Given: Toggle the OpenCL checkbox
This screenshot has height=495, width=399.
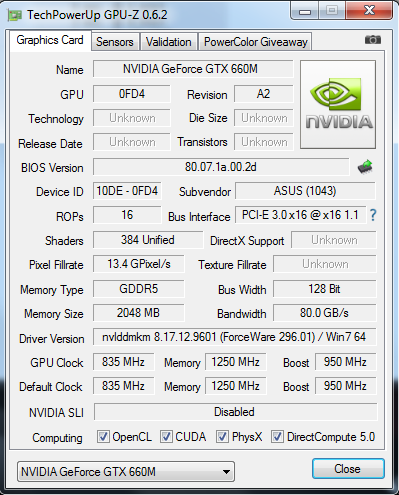Looking at the screenshot, I should click(x=103, y=436).
